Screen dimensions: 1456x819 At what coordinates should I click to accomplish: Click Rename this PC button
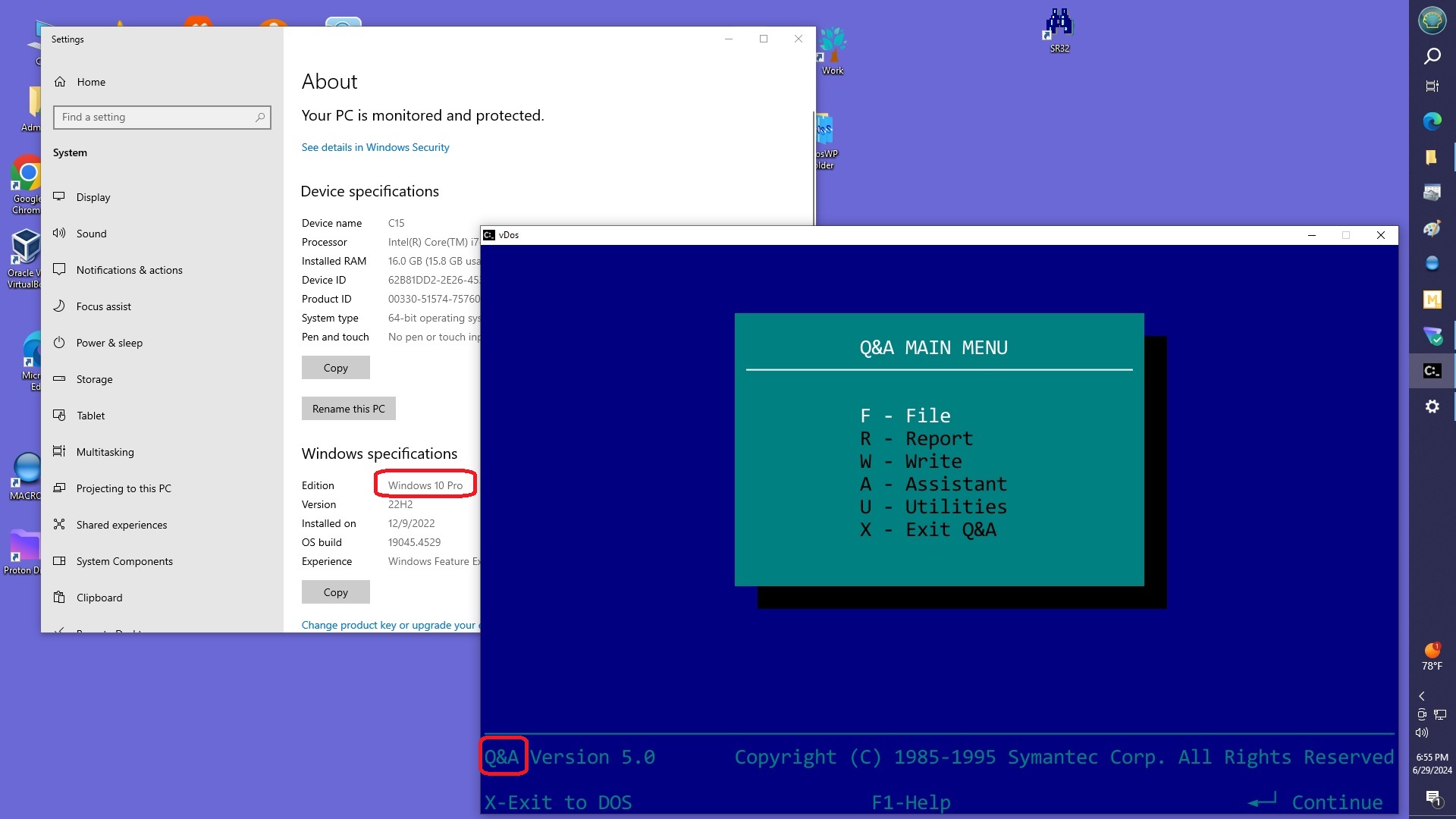tap(349, 409)
